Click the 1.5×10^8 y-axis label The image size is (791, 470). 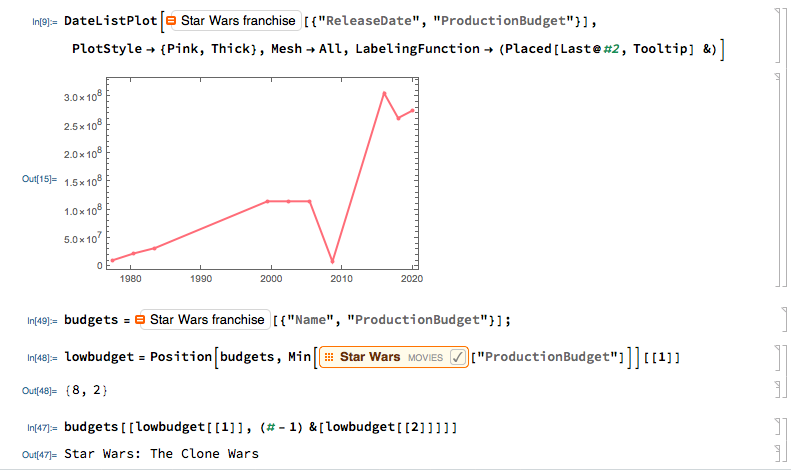coord(83,182)
